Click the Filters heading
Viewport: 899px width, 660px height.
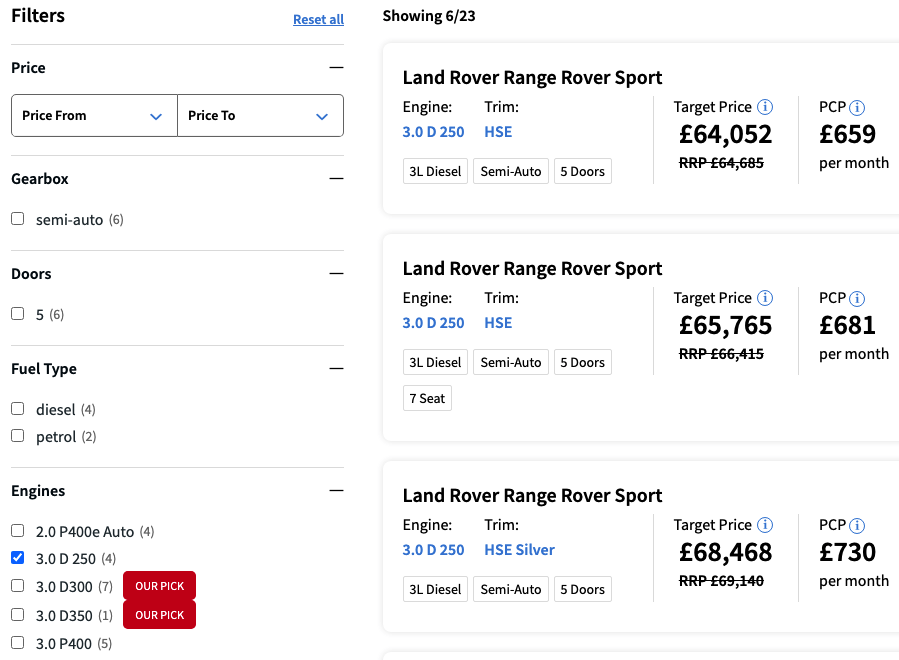click(38, 15)
